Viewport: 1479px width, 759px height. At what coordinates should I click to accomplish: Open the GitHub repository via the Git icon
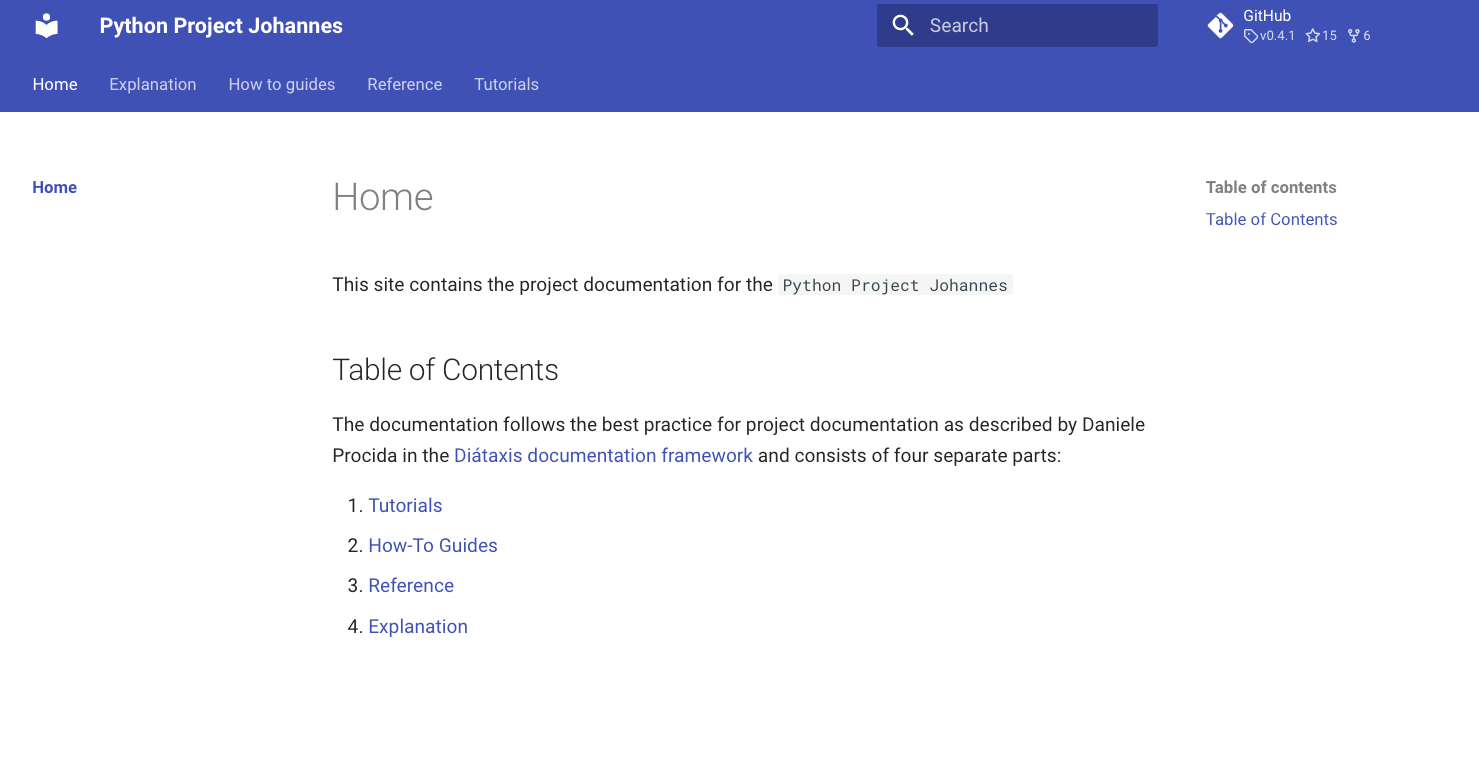click(x=1220, y=25)
